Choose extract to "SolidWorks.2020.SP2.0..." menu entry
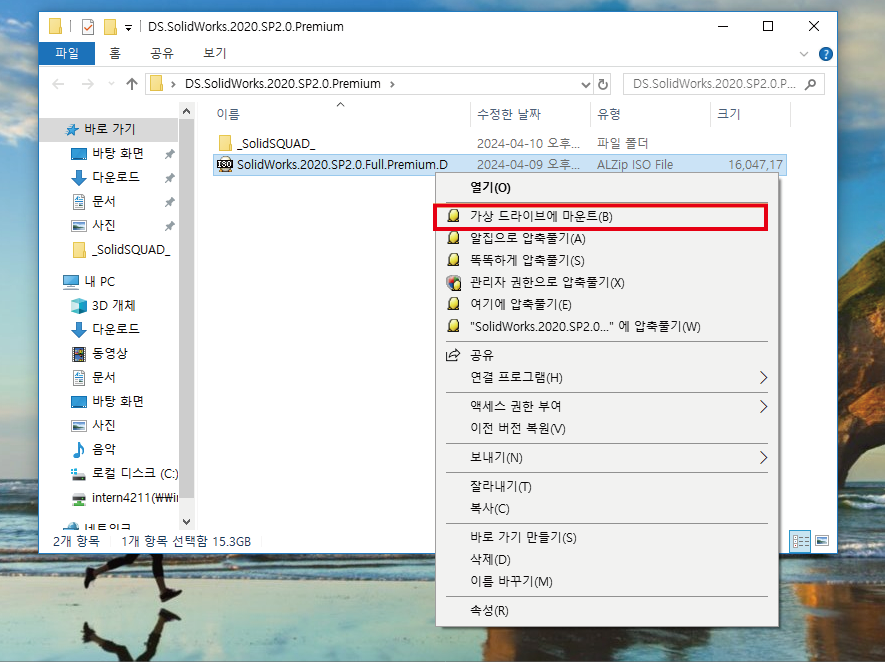Image resolution: width=885 pixels, height=662 pixels. (607, 326)
